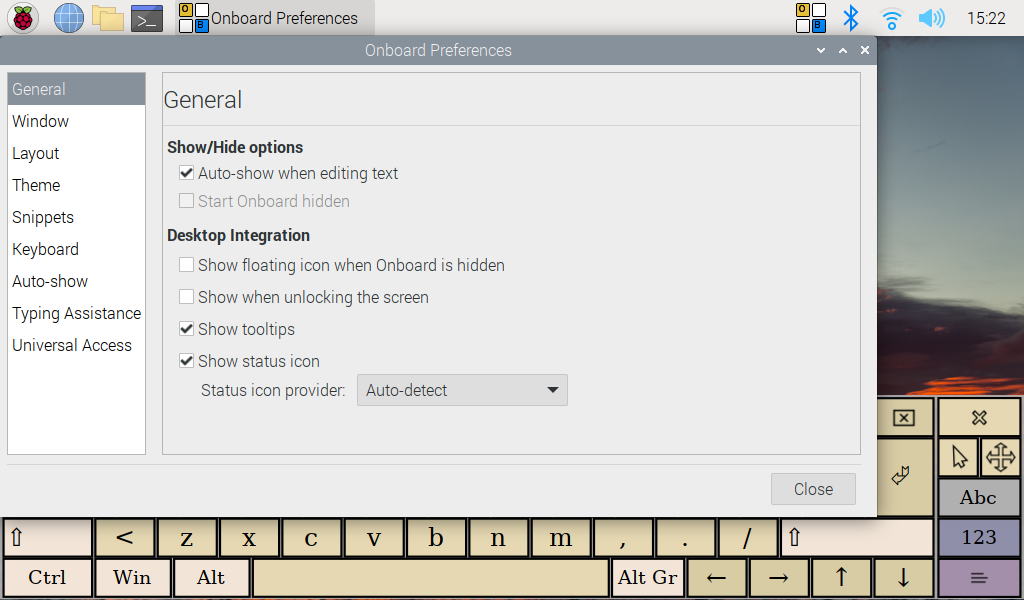Click the clock showing 15:22
This screenshot has width=1024, height=600.
(986, 18)
